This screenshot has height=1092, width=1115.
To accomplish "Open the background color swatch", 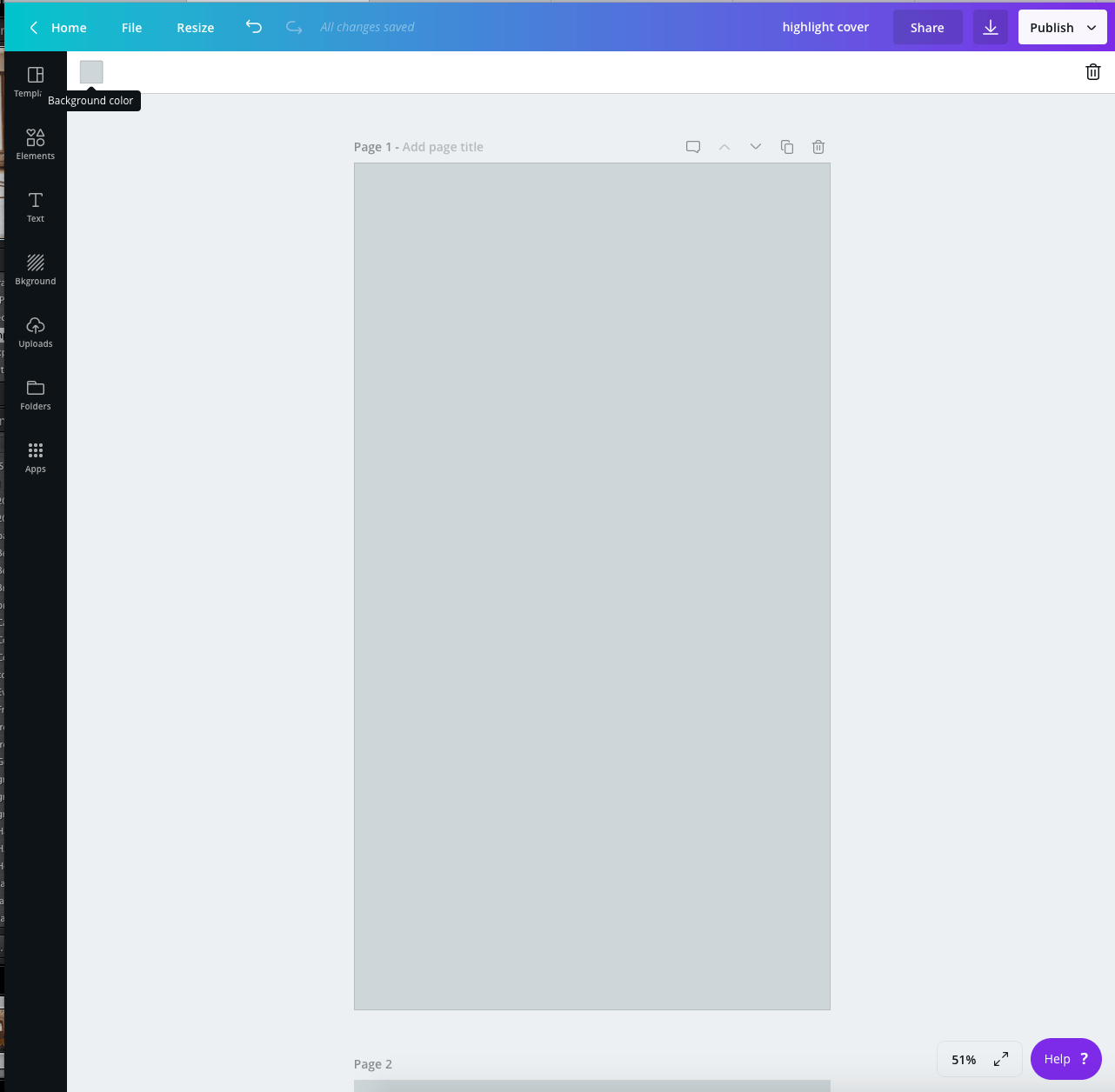I will click(91, 72).
